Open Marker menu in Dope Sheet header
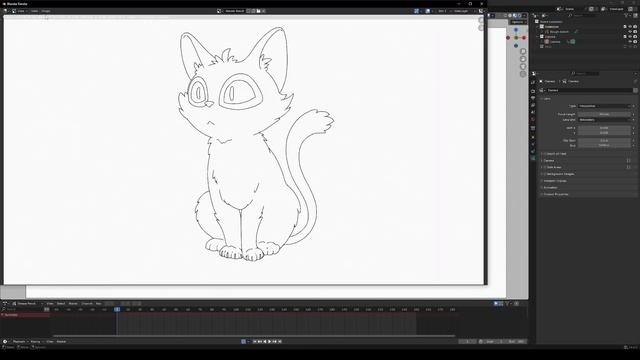640x360 pixels. pos(73,304)
